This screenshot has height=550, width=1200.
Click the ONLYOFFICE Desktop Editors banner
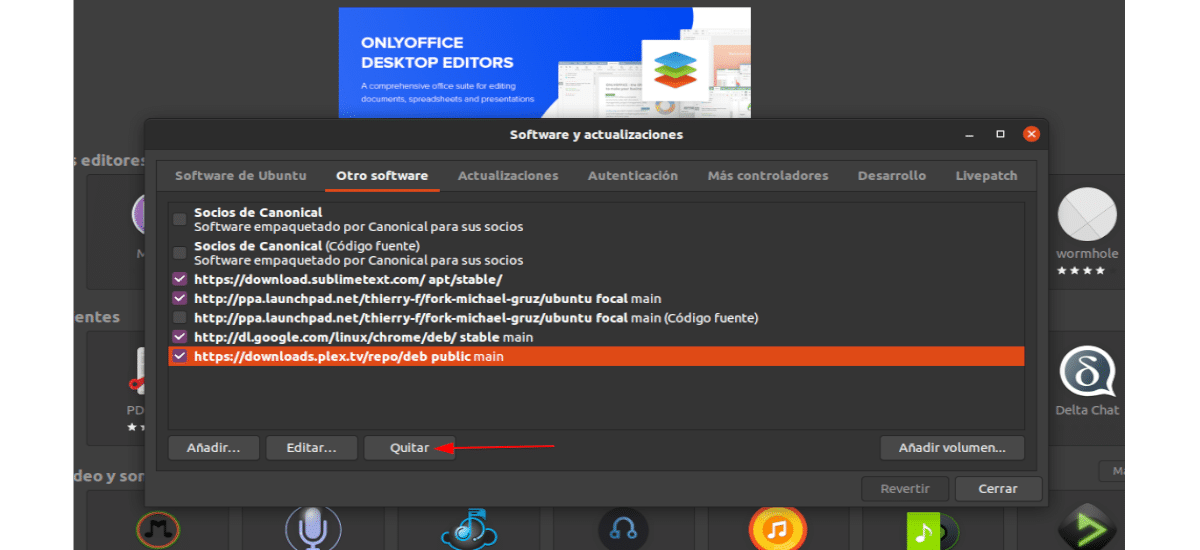click(x=544, y=62)
